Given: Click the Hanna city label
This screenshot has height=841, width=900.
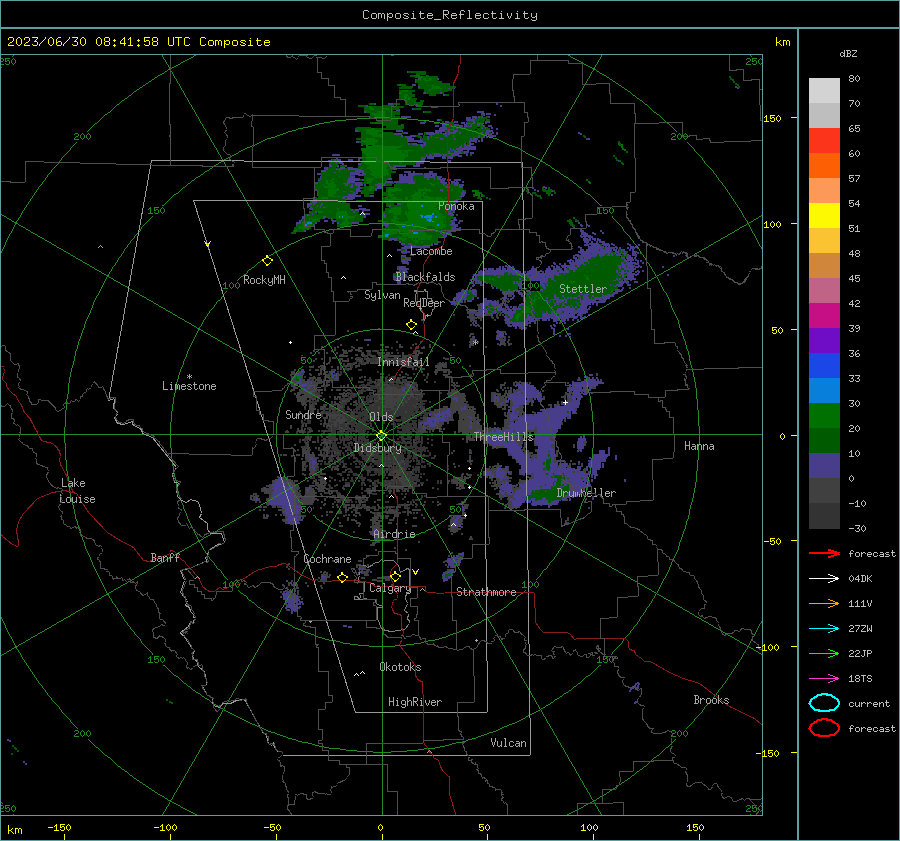Looking at the screenshot, I should (x=699, y=446).
